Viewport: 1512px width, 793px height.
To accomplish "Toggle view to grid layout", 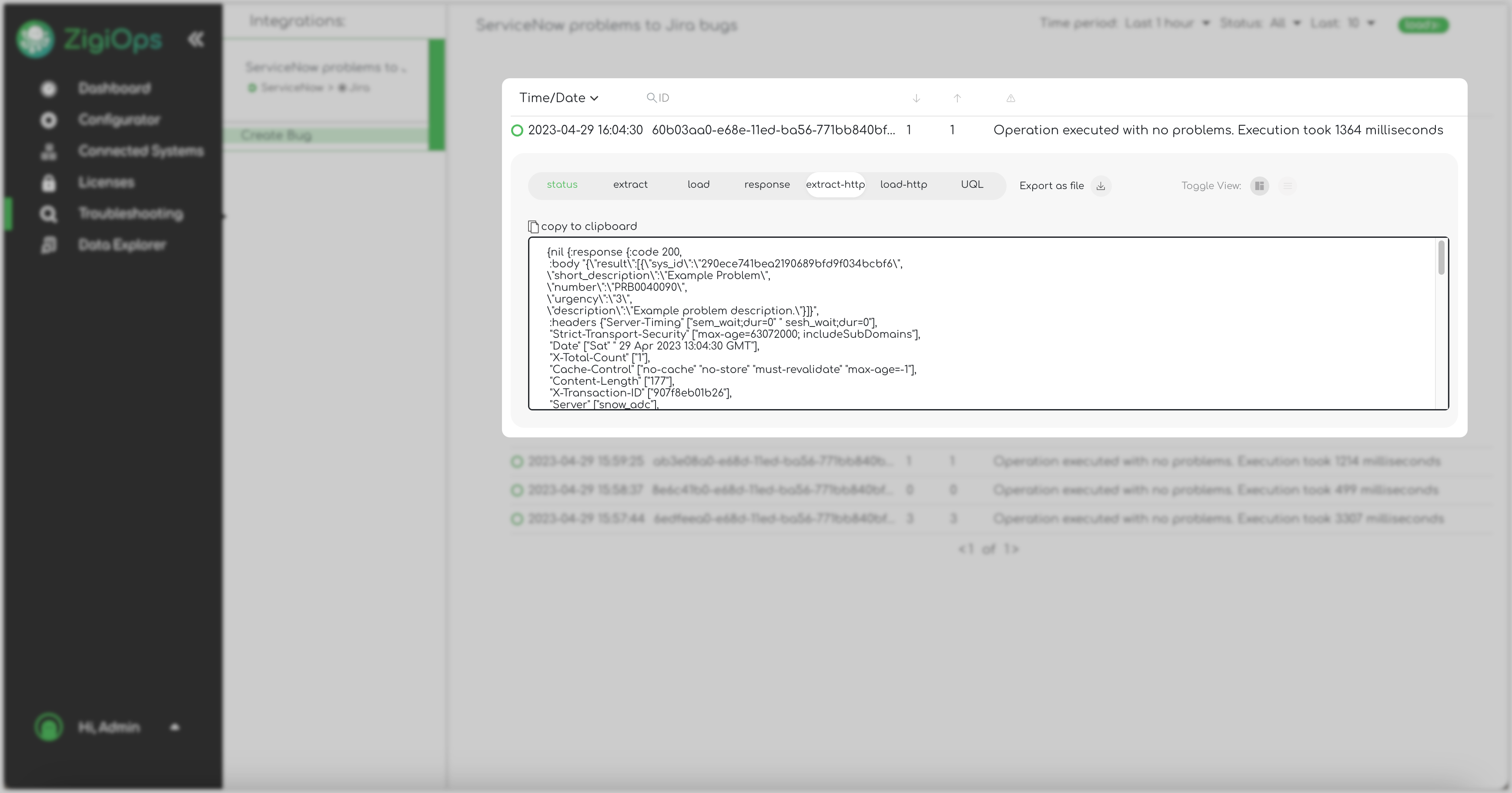I will click(1260, 186).
